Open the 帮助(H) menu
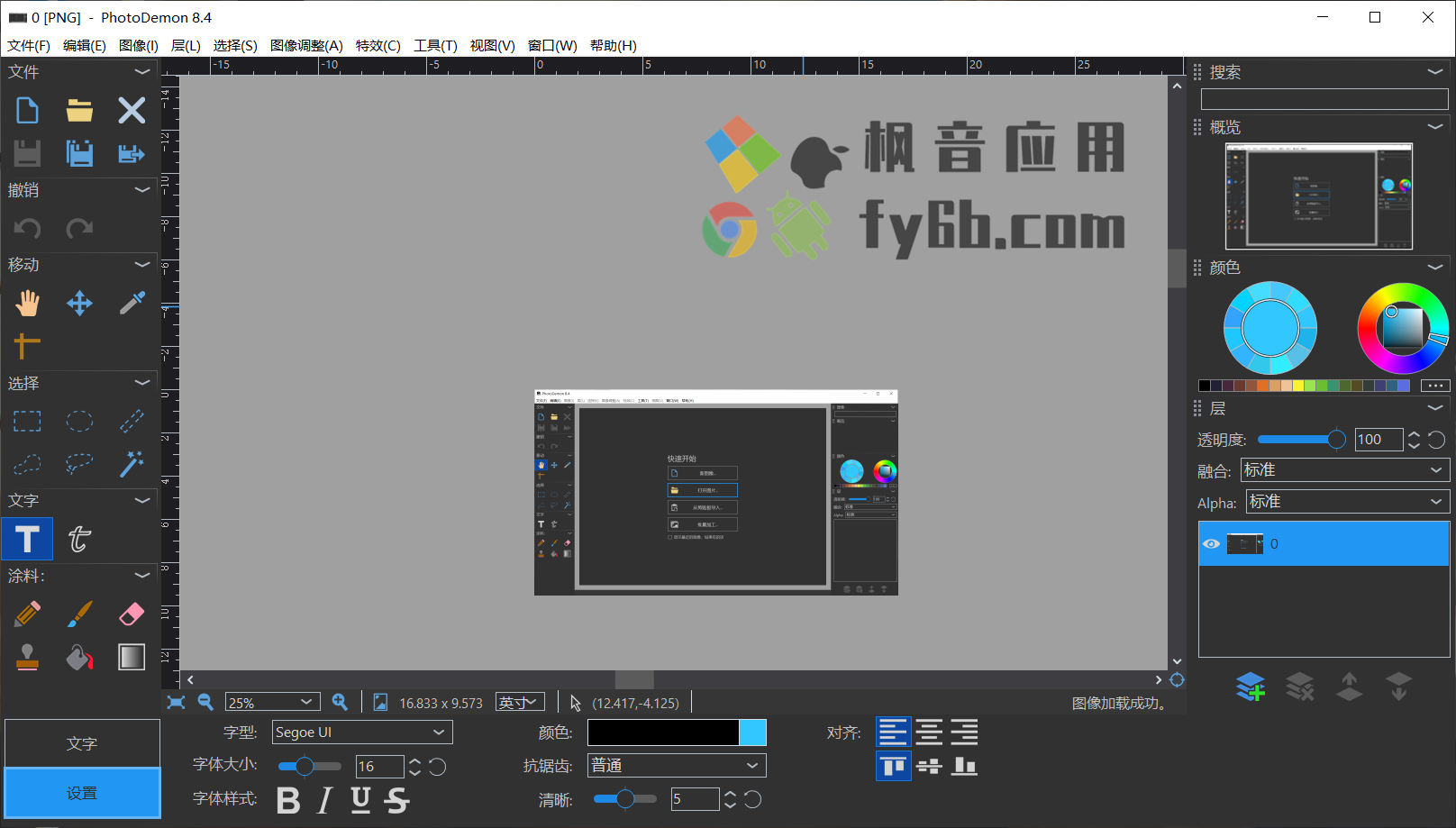1456x828 pixels. (x=614, y=46)
